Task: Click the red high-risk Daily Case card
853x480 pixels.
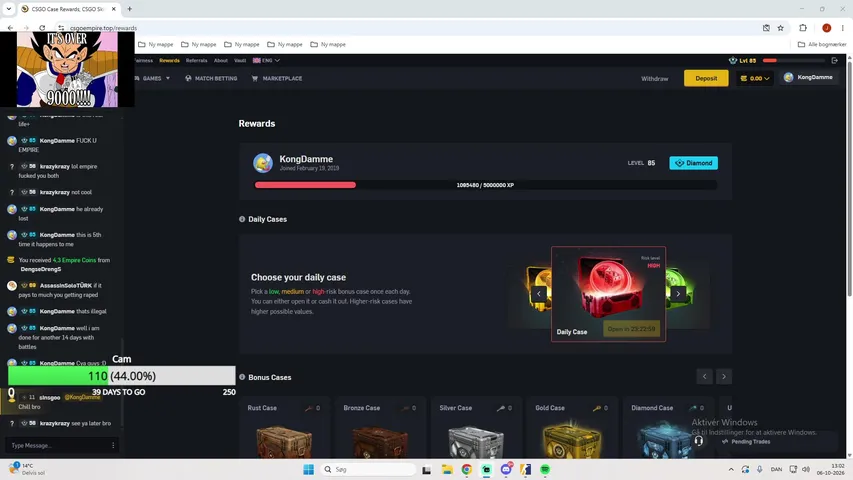Action: tap(608, 294)
